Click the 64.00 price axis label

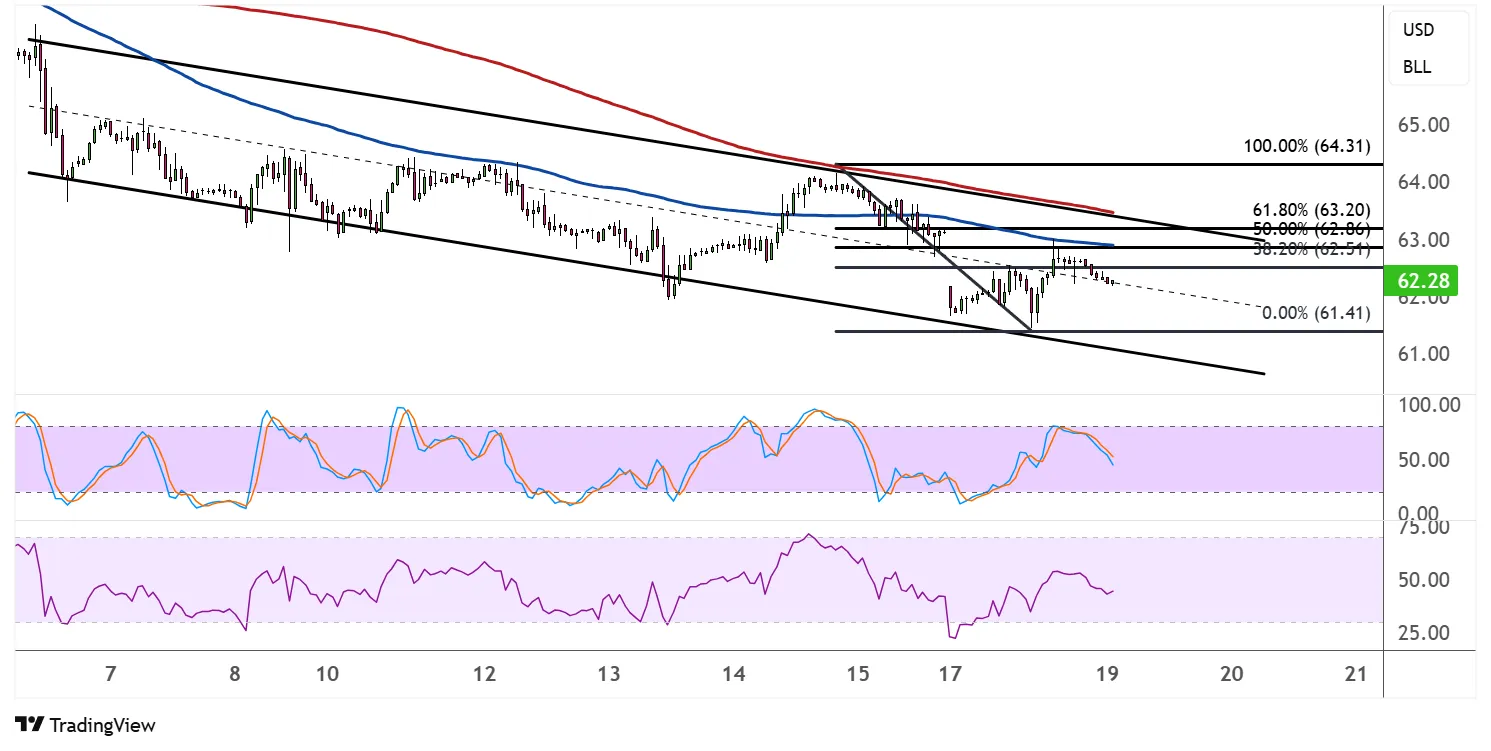pos(1425,182)
